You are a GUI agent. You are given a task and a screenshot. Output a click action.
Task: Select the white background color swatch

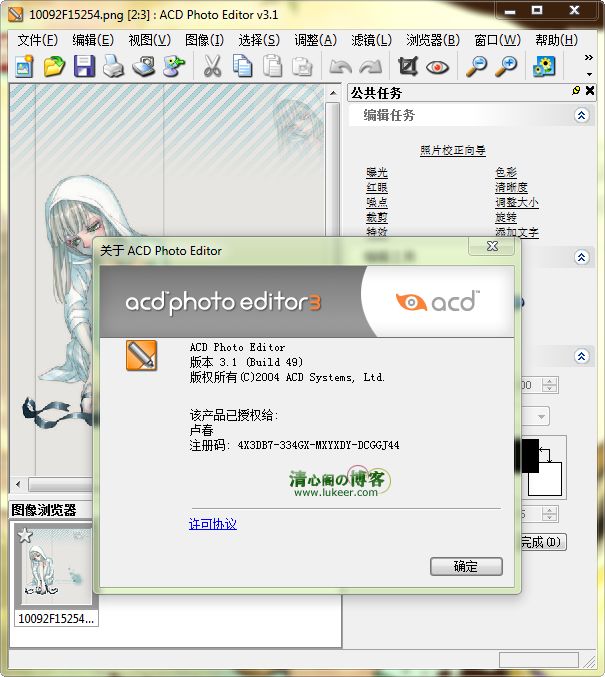click(545, 479)
